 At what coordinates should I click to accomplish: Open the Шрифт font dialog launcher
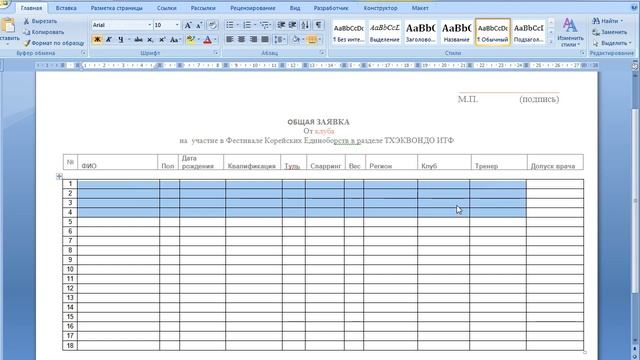click(x=216, y=53)
